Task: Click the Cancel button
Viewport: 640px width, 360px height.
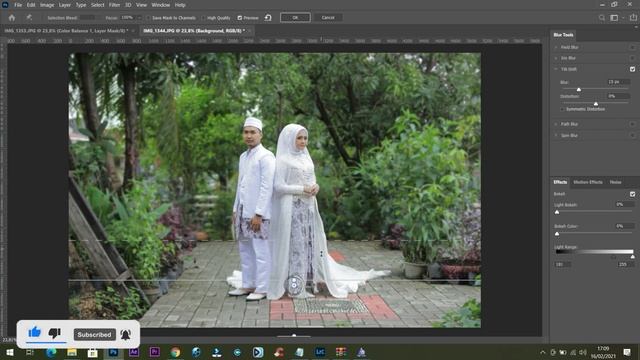Action: click(x=328, y=18)
